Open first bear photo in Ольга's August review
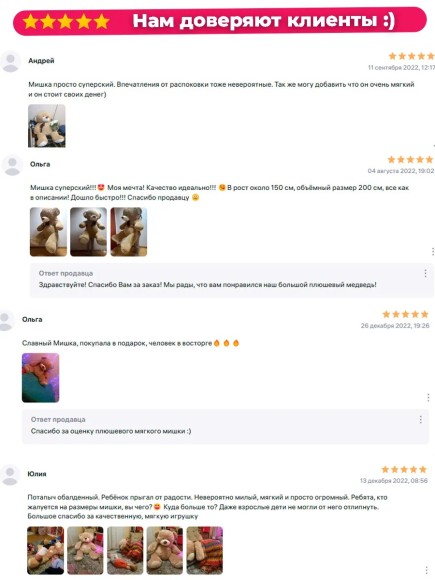The height and width of the screenshot is (580, 435). 48,232
